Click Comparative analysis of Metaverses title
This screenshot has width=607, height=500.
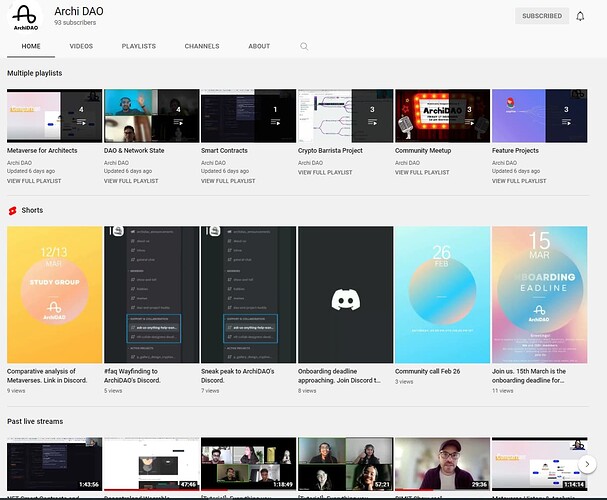[47, 376]
